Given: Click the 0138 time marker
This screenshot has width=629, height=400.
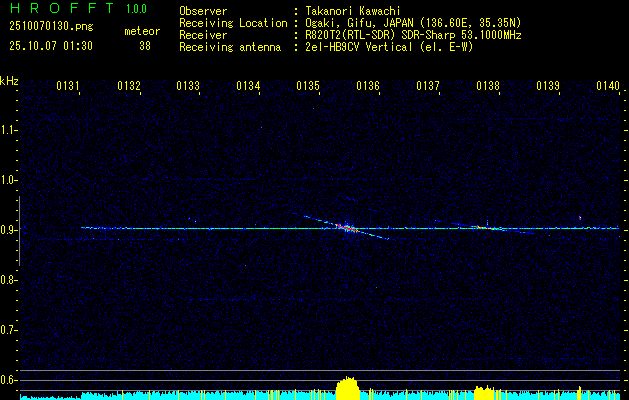Looking at the screenshot, I should [488, 86].
